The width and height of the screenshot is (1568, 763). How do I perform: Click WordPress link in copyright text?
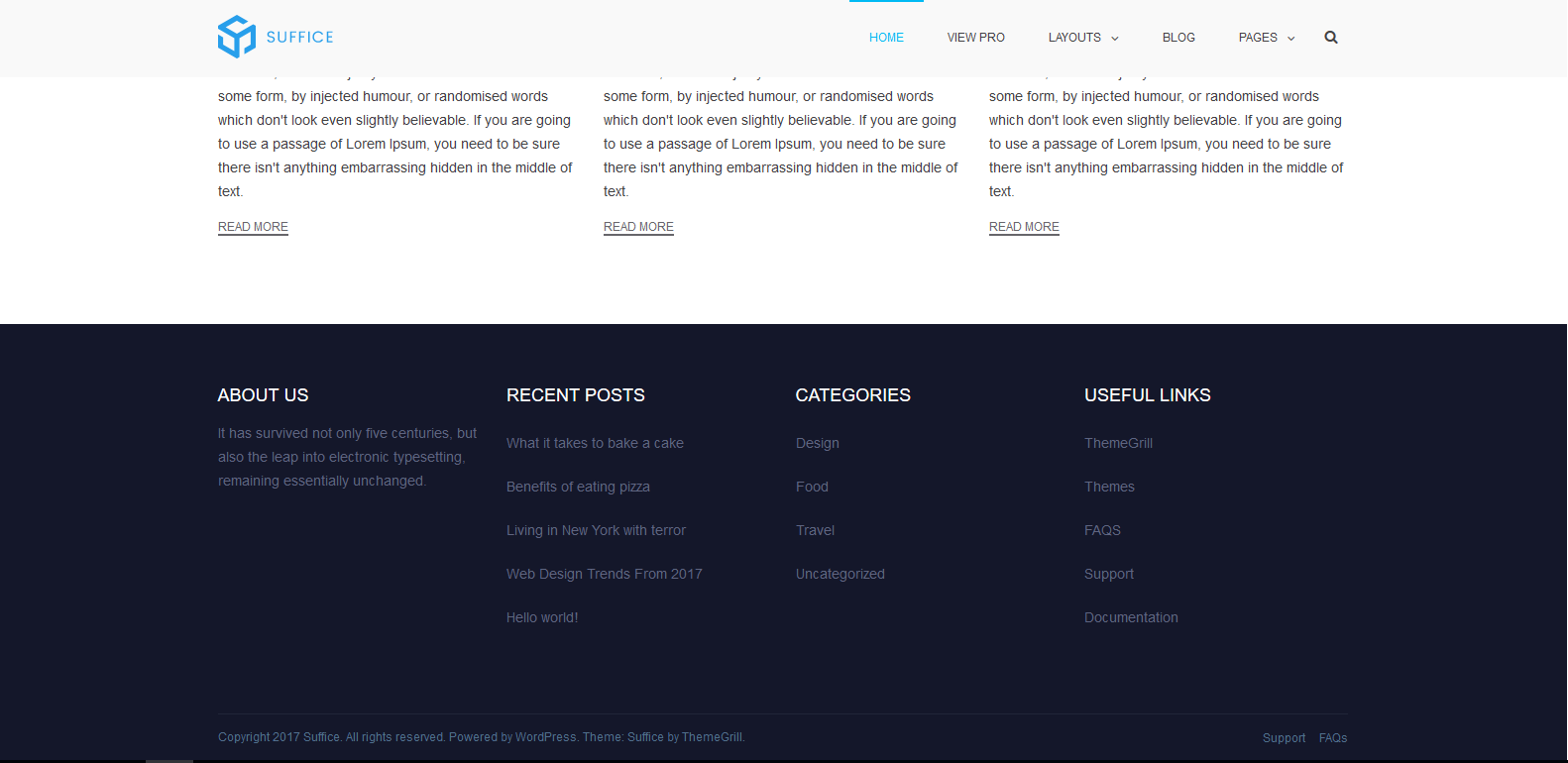click(545, 737)
